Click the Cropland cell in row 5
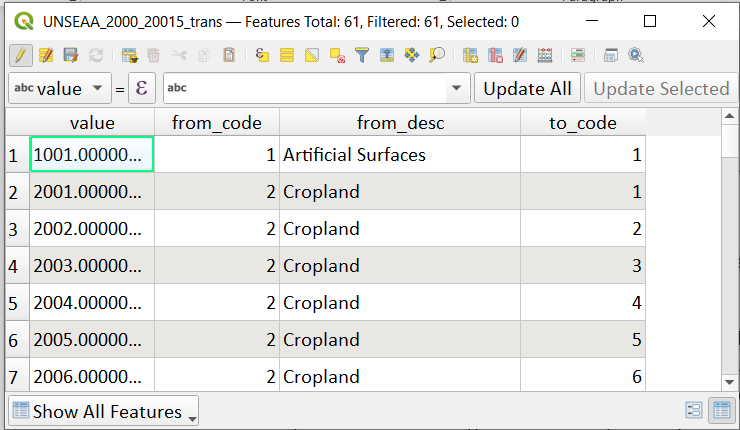This screenshot has width=740, height=430. (400, 303)
